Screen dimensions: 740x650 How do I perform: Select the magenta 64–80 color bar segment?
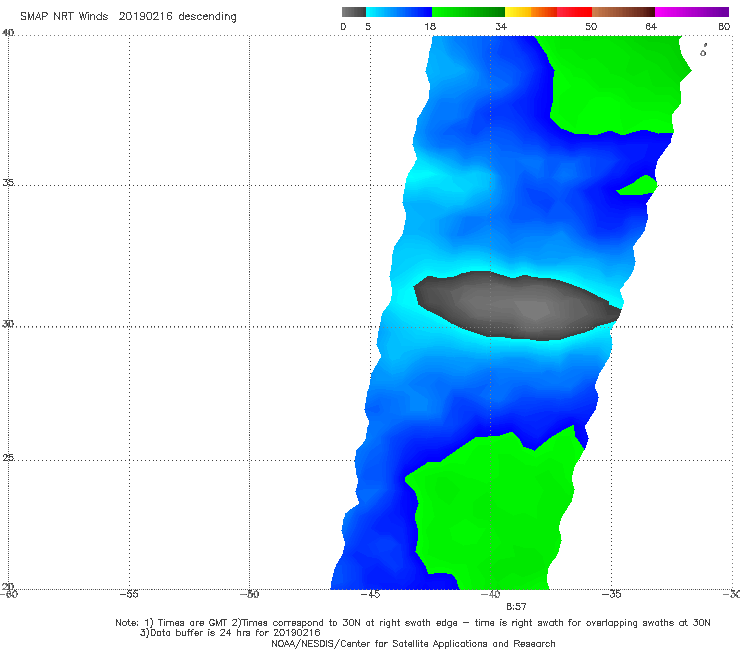pos(692,12)
